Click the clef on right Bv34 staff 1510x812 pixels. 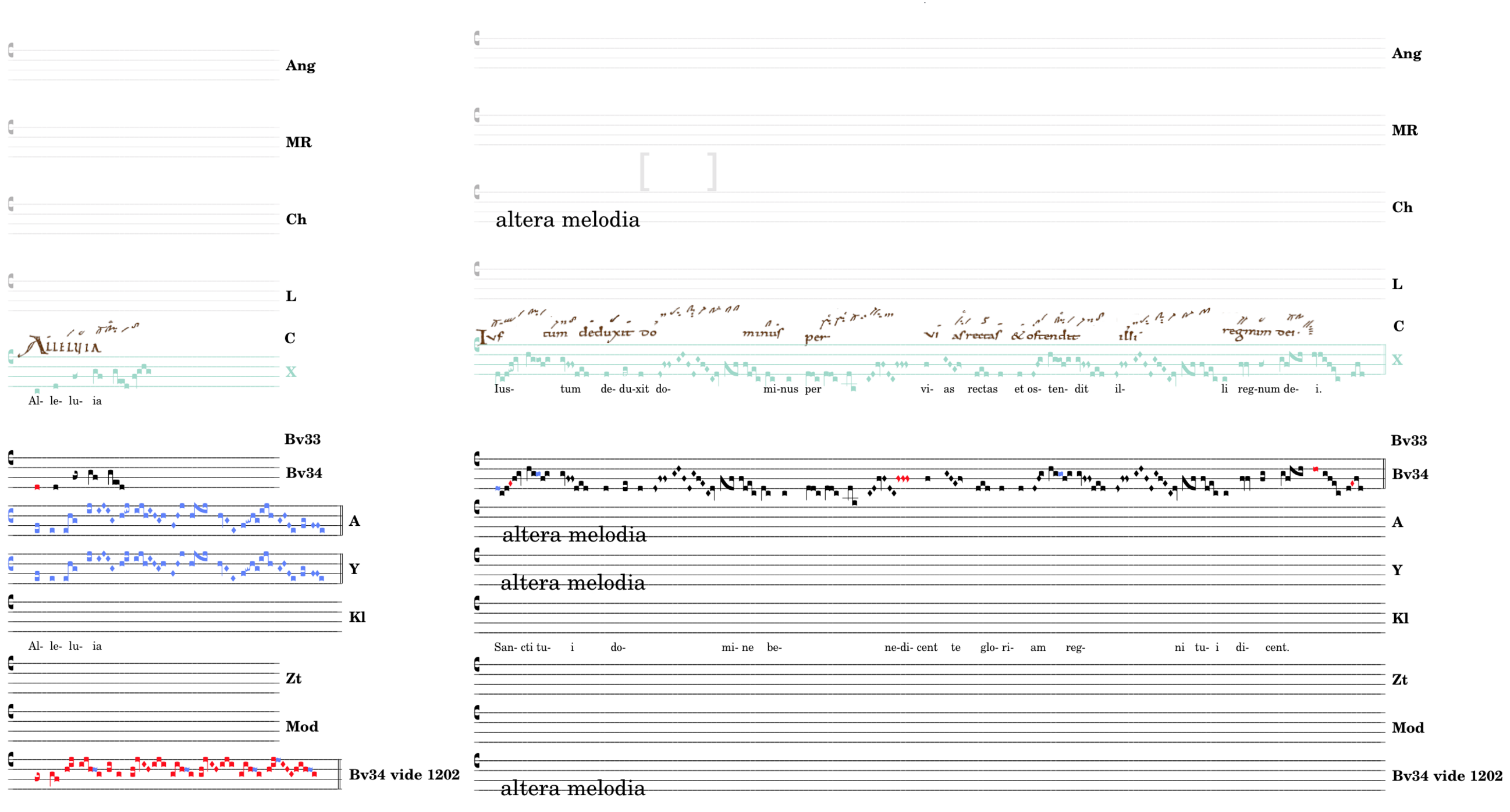pyautogui.click(x=477, y=460)
